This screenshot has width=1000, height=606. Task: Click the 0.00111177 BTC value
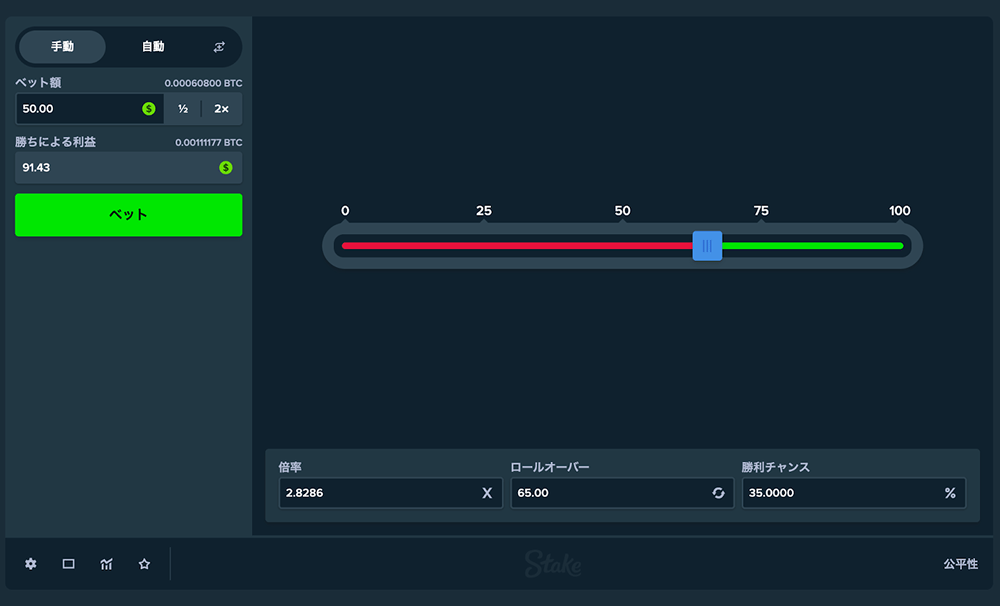point(209,142)
